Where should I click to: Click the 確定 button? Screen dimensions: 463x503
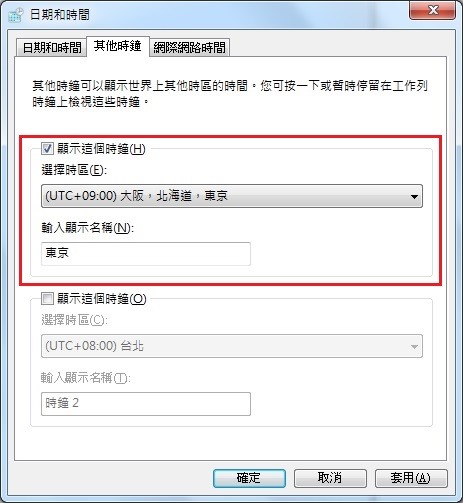[249, 478]
